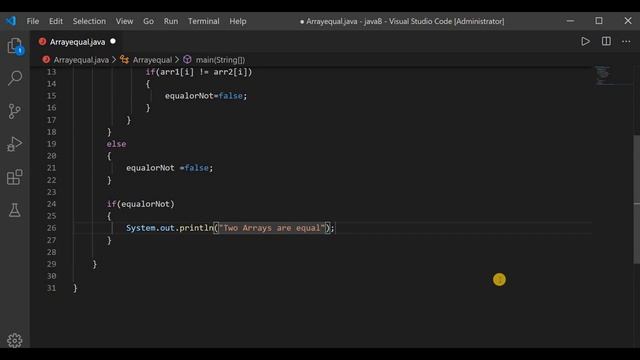The height and width of the screenshot is (360, 640).
Task: Open the Testing flask icon
Action: pyautogui.click(x=15, y=210)
